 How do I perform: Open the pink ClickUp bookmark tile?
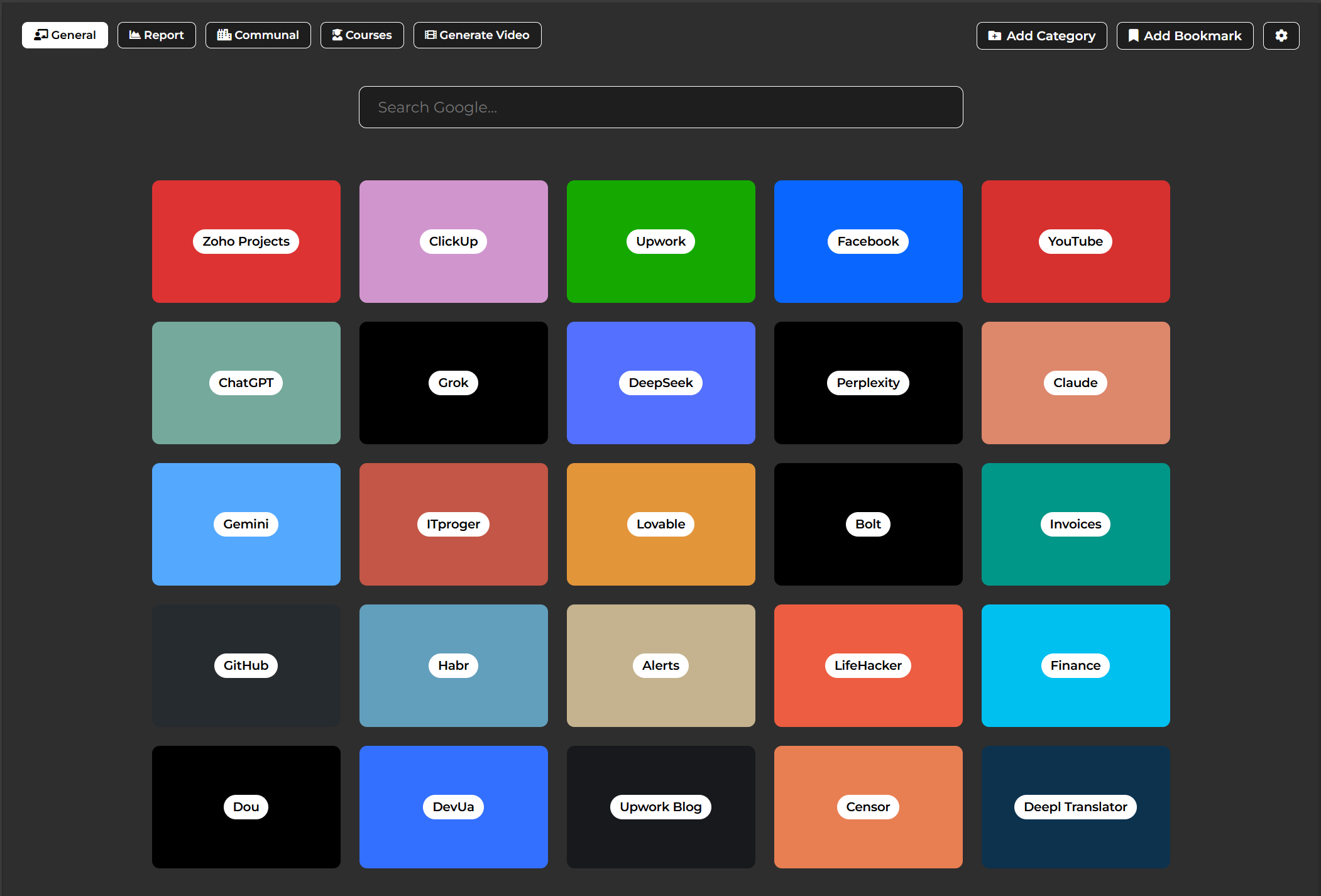pos(453,241)
